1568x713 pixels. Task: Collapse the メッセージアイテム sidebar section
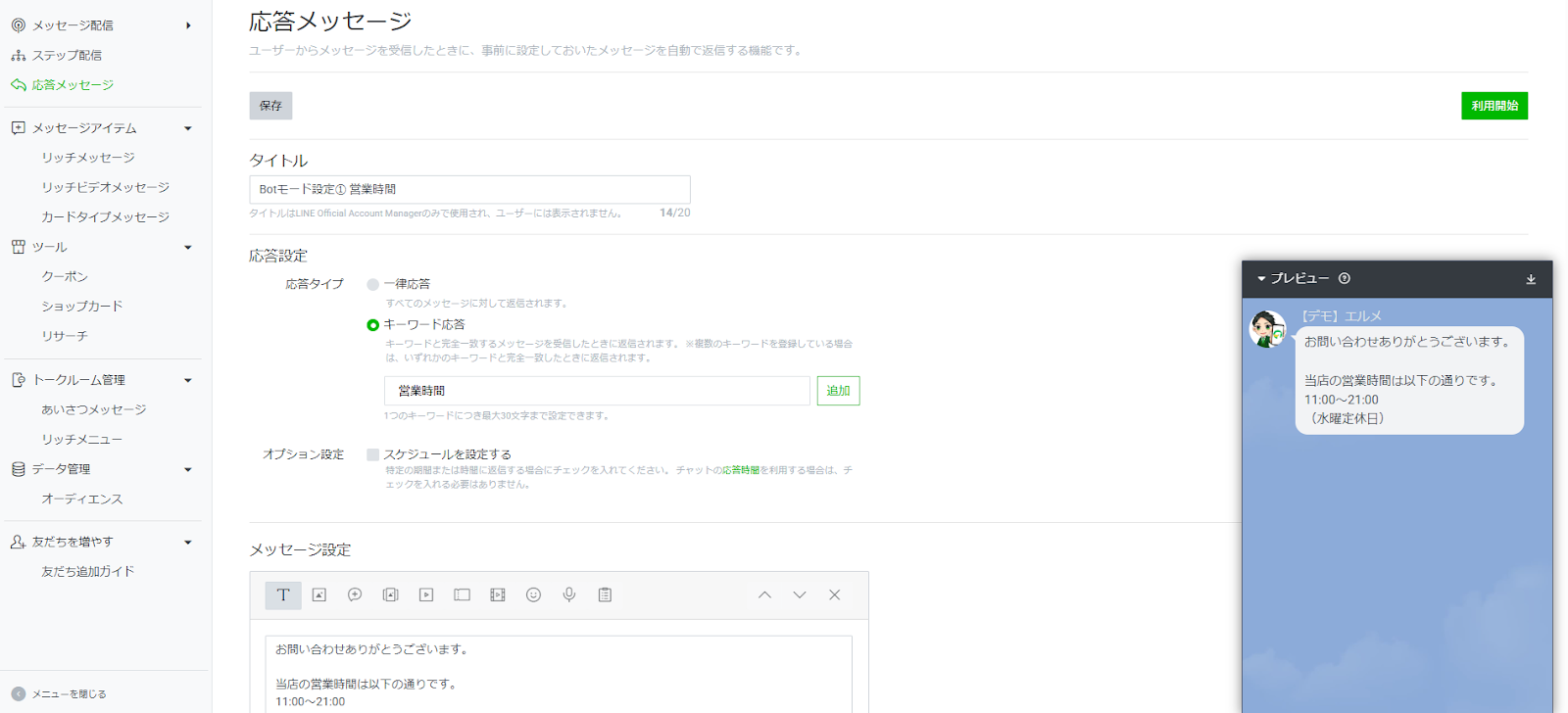coord(188,128)
